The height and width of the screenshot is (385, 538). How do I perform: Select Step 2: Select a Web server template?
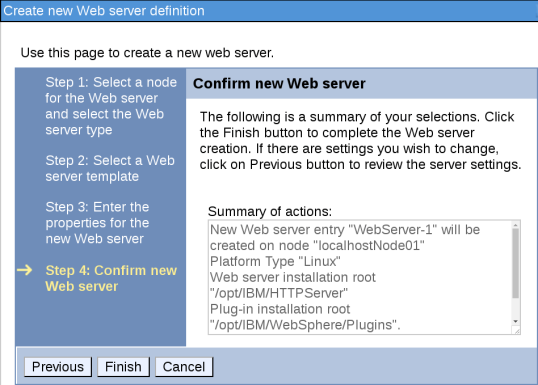110,168
